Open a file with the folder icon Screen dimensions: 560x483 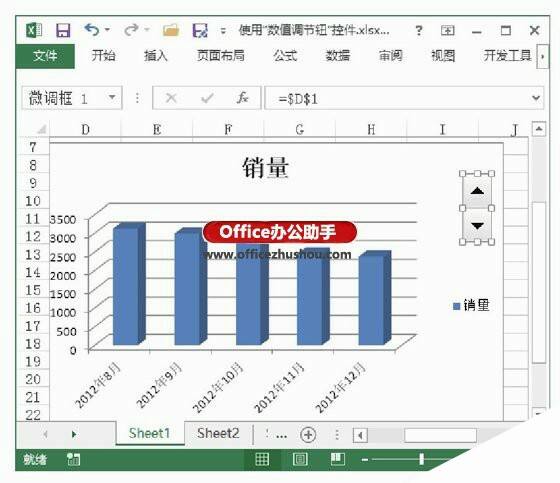point(171,30)
